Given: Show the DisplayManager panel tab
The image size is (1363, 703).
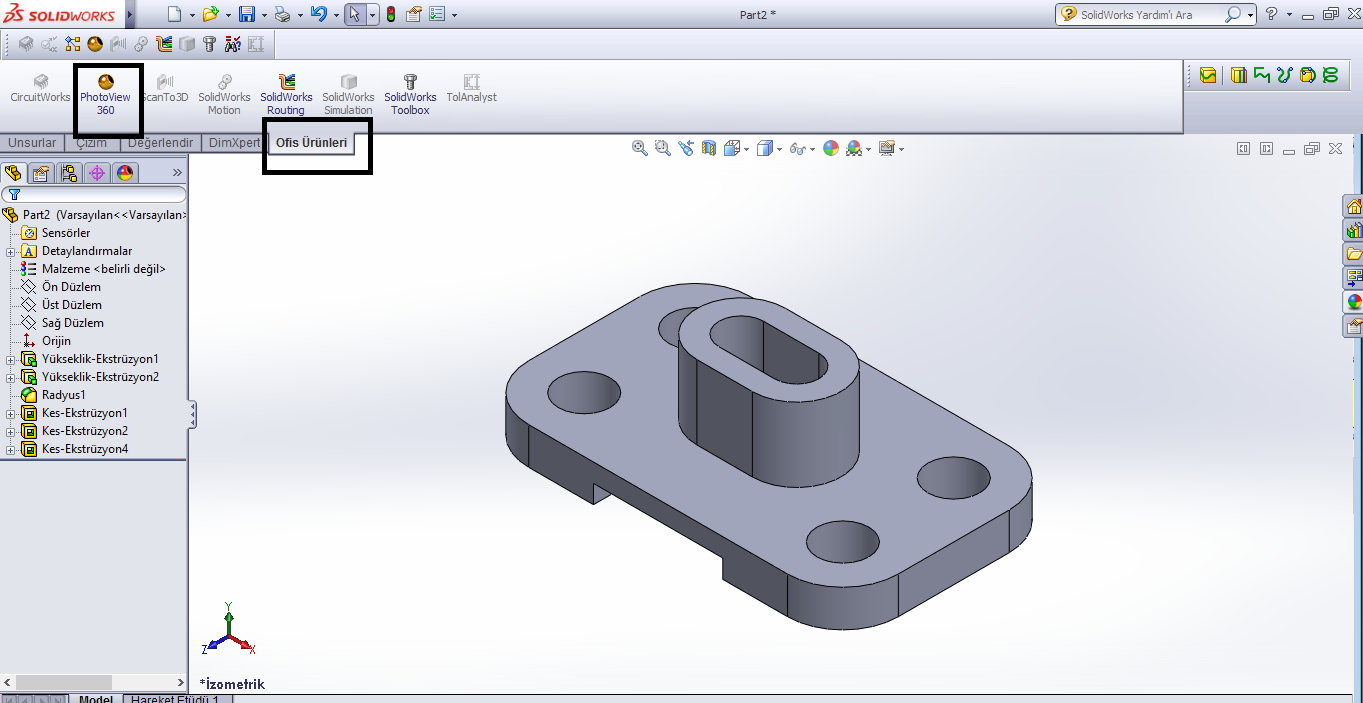Looking at the screenshot, I should pyautogui.click(x=123, y=172).
